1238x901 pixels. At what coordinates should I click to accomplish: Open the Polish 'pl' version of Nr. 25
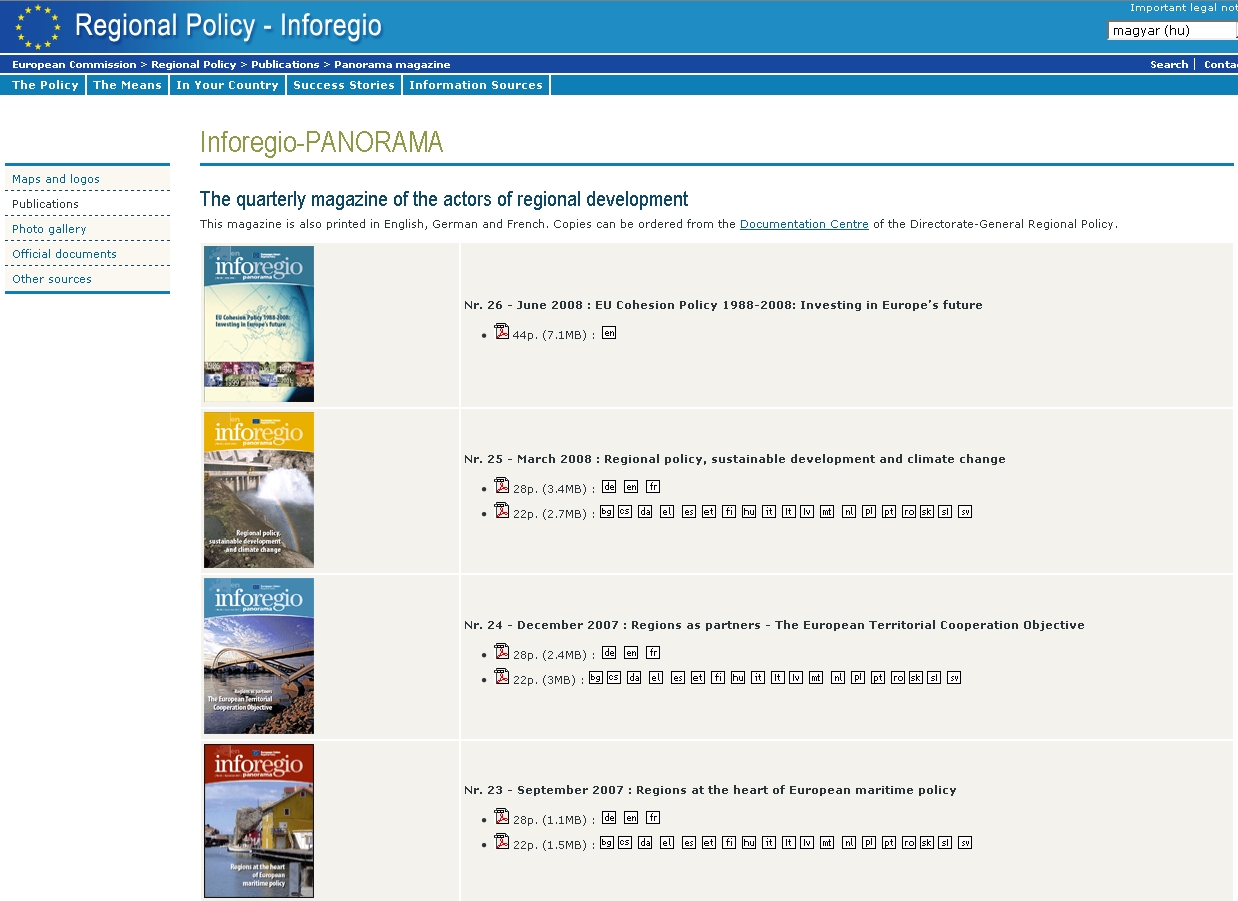[x=869, y=512]
